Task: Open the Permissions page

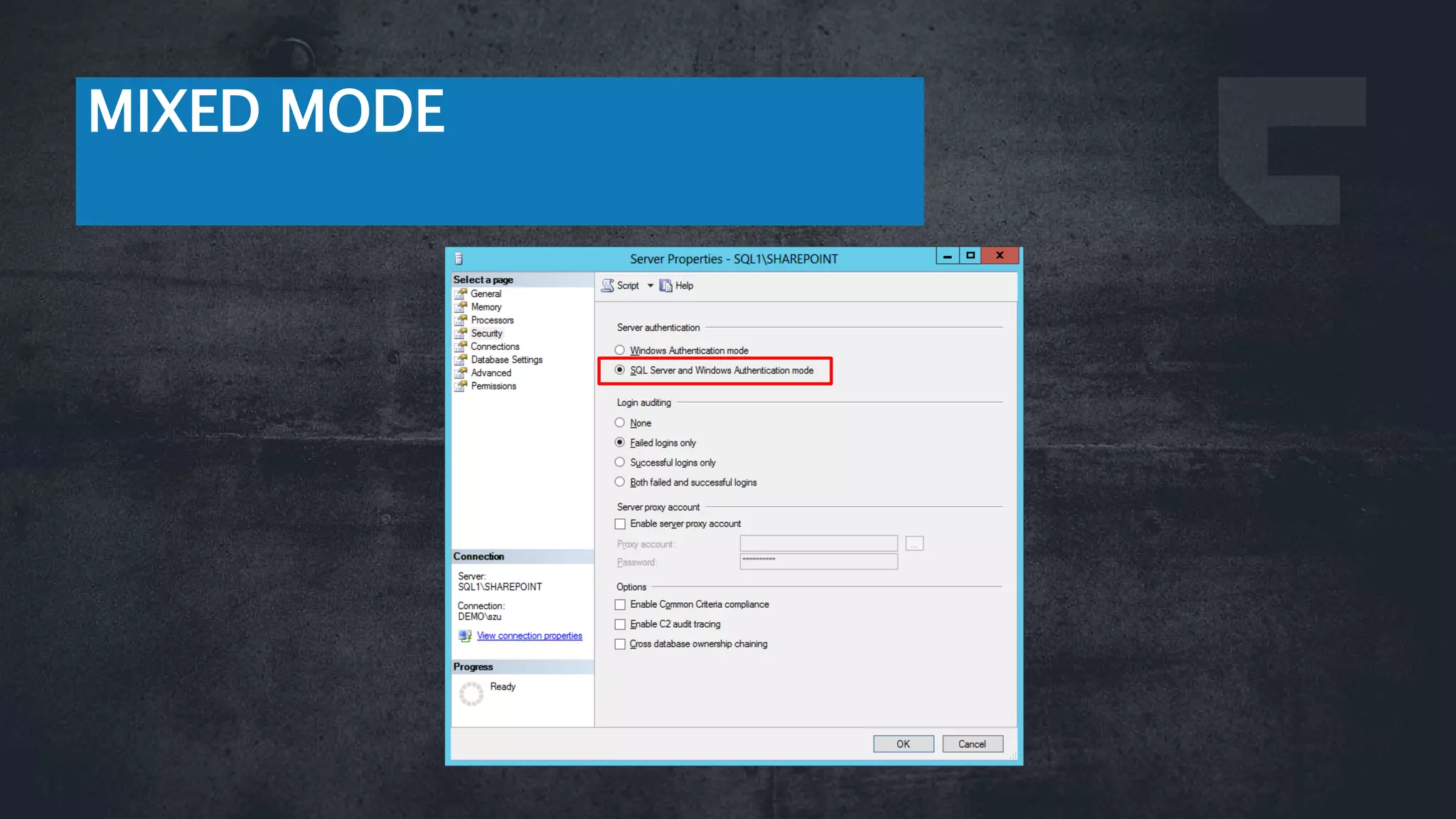Action: (493, 386)
